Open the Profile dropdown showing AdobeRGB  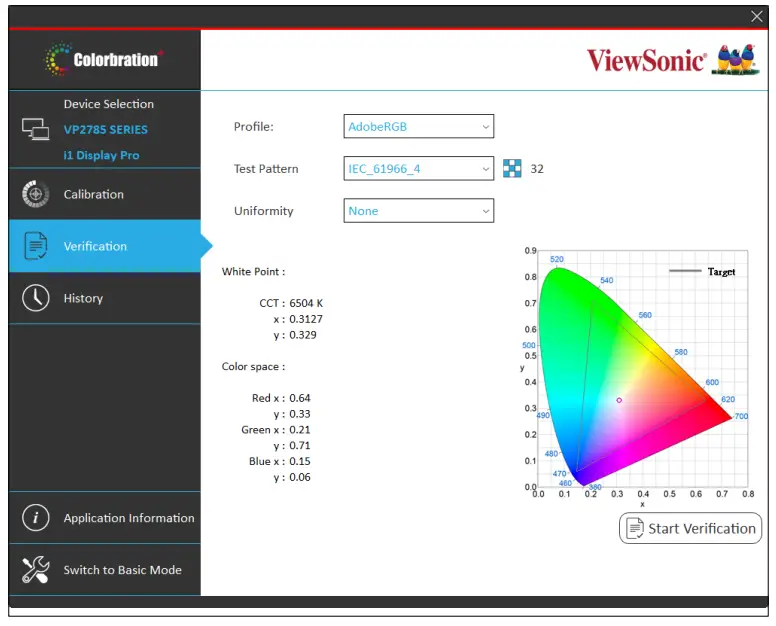coord(419,126)
